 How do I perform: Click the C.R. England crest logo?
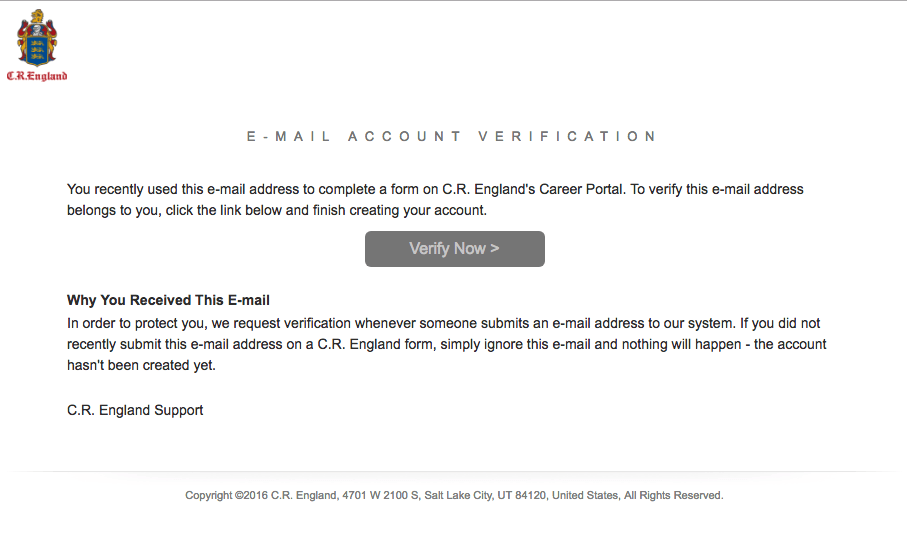[x=37, y=38]
